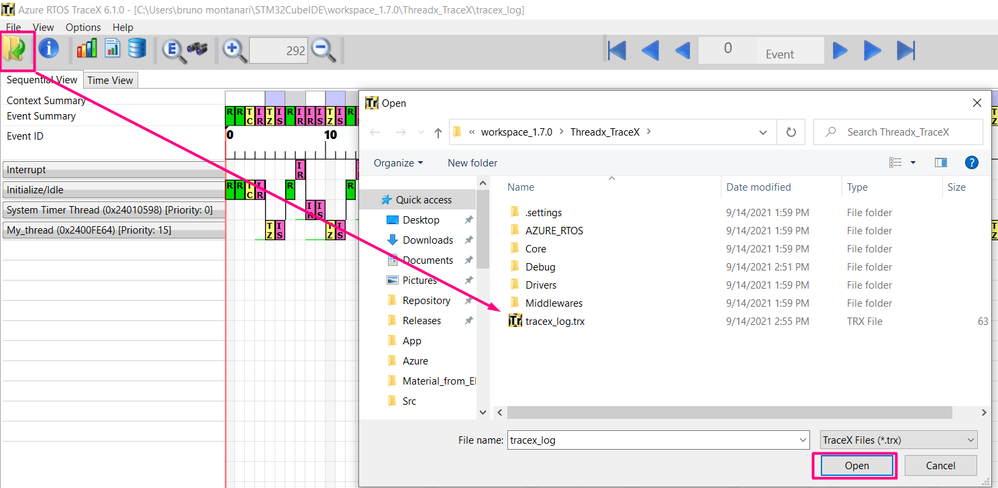
Task: Open the recent locations chevron in dialog
Action: (420, 132)
